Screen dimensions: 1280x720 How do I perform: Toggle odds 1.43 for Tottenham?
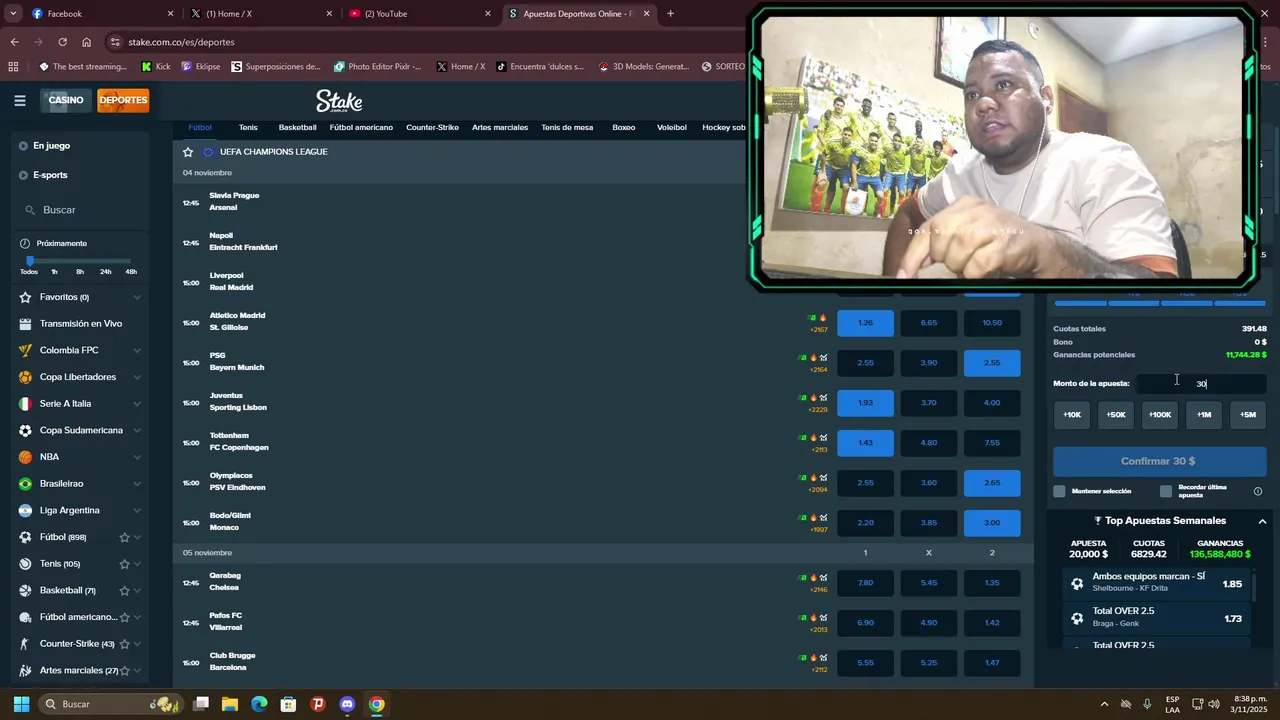865,443
